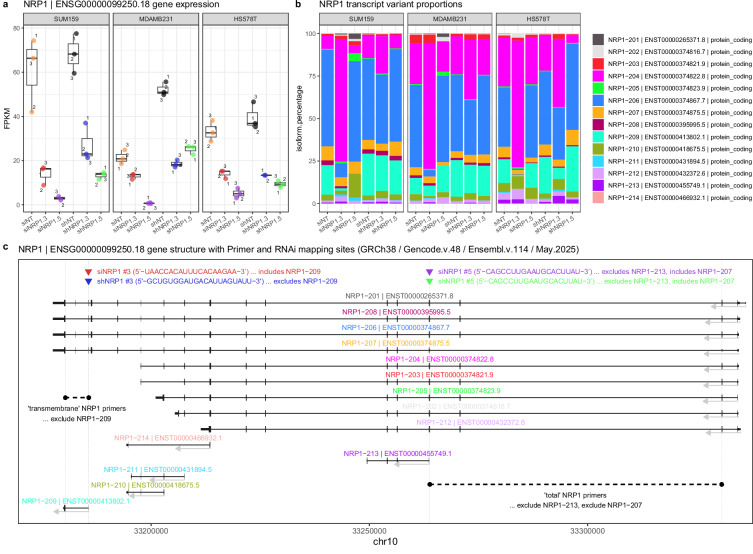The height and width of the screenshot is (554, 753).
Task: Click the MDAMB231 shNT box in panel a
Action: 163,90
